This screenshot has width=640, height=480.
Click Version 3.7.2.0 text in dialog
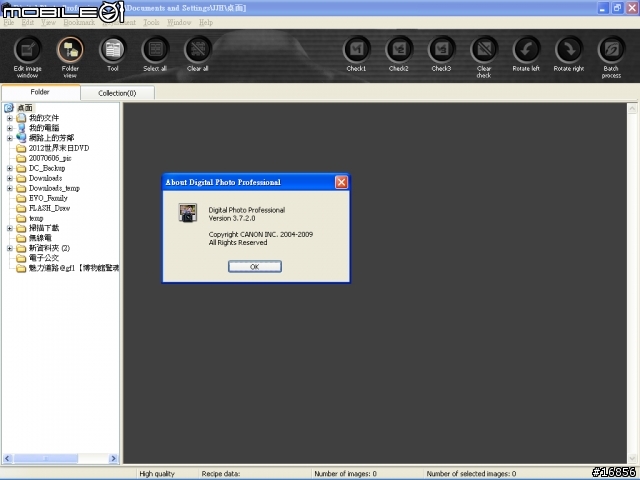(x=232, y=218)
